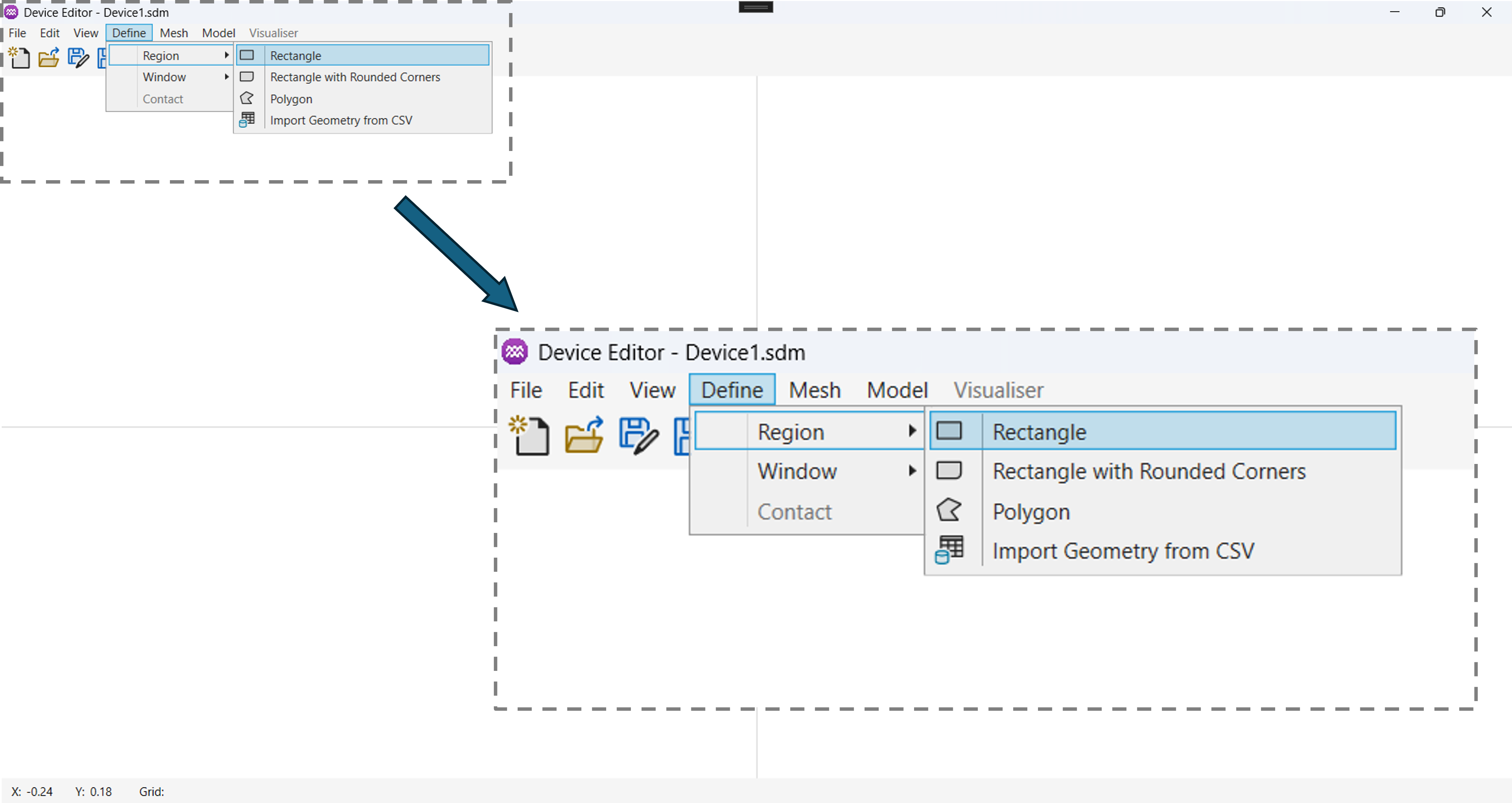Choose Polygon in the unmagnified Region submenu
The image size is (1512, 803).
[363, 98]
